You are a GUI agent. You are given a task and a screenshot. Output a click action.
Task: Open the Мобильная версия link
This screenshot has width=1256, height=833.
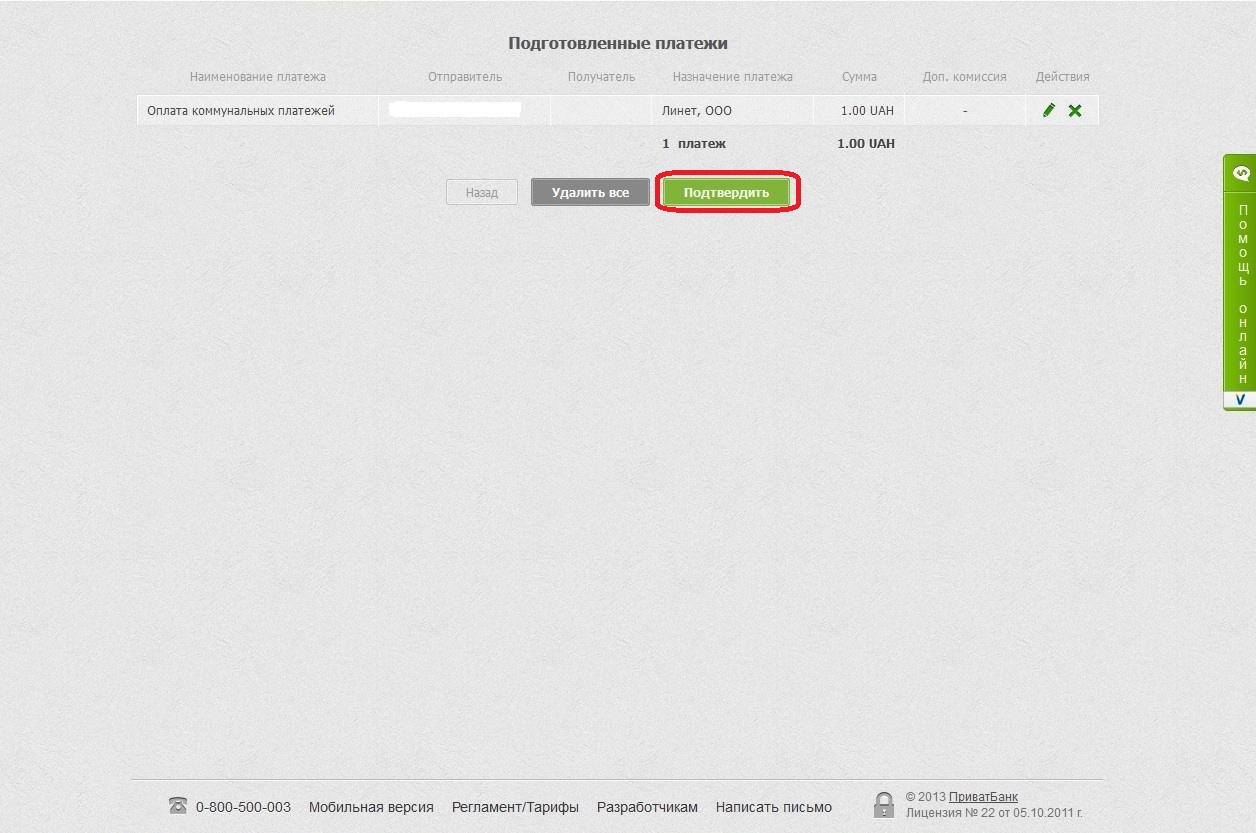pos(371,807)
